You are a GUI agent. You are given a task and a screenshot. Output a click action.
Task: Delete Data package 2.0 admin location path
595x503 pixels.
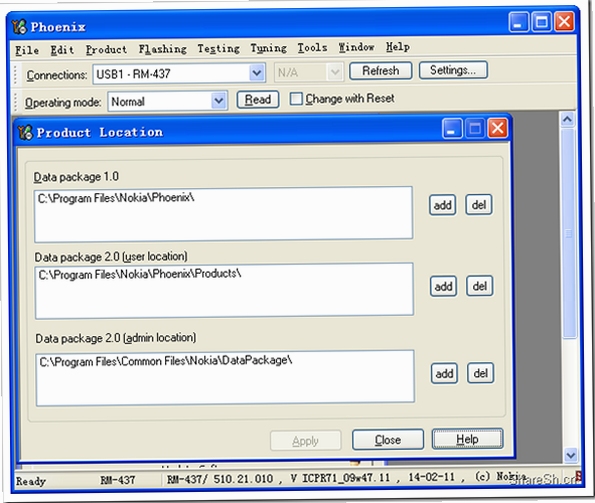(x=480, y=373)
